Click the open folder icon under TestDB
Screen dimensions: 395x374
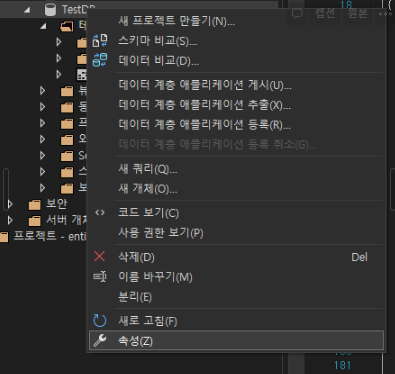point(67,26)
